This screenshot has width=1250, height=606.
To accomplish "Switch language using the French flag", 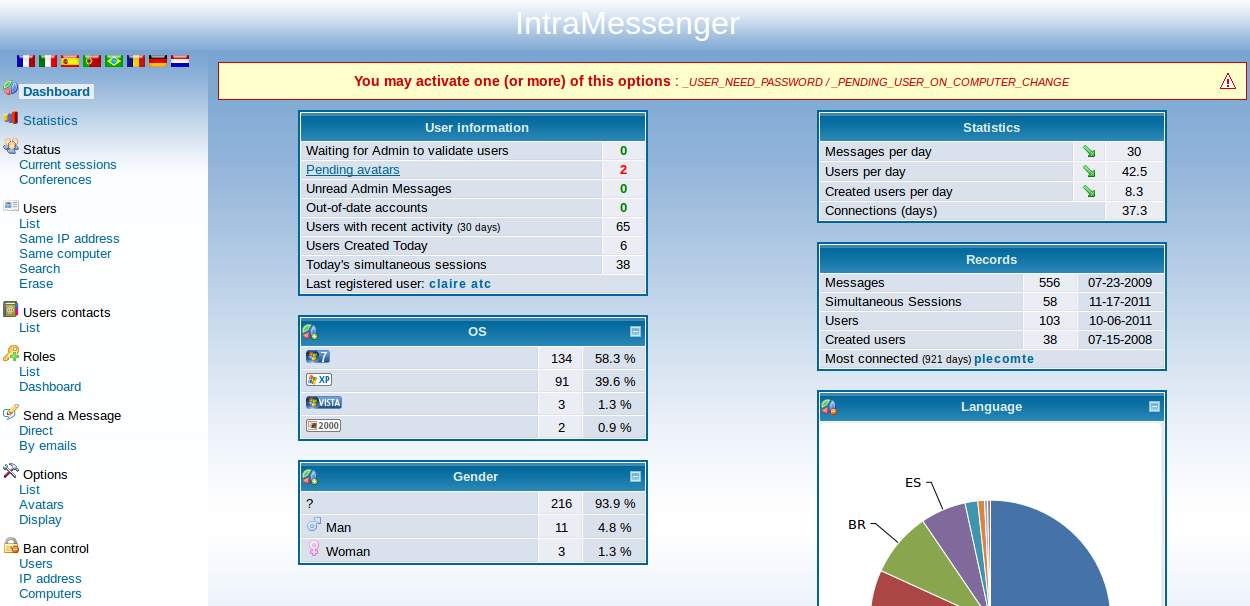I will coord(26,61).
